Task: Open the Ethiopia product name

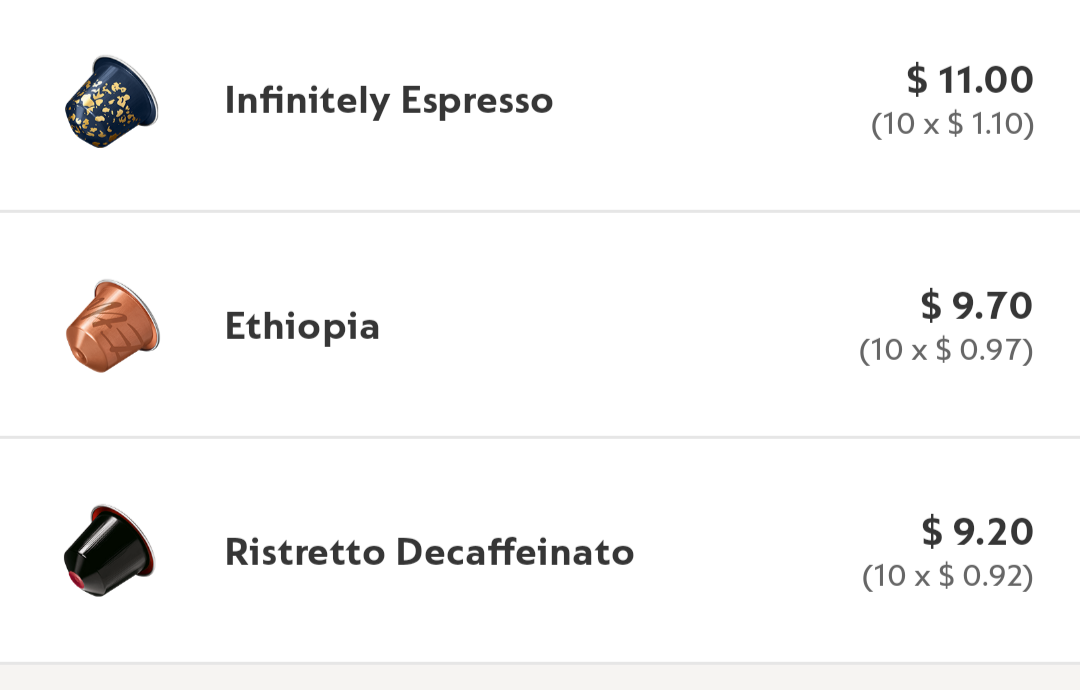Action: pyautogui.click(x=302, y=326)
